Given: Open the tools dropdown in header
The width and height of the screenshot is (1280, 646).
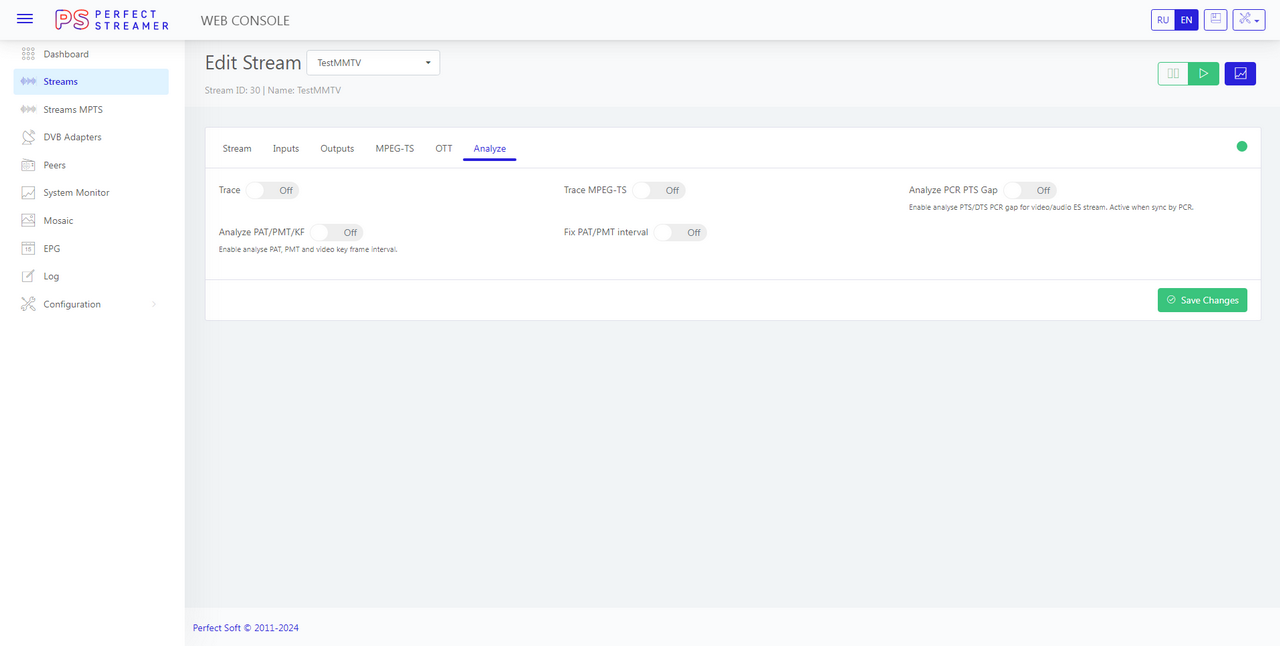Looking at the screenshot, I should coord(1249,20).
